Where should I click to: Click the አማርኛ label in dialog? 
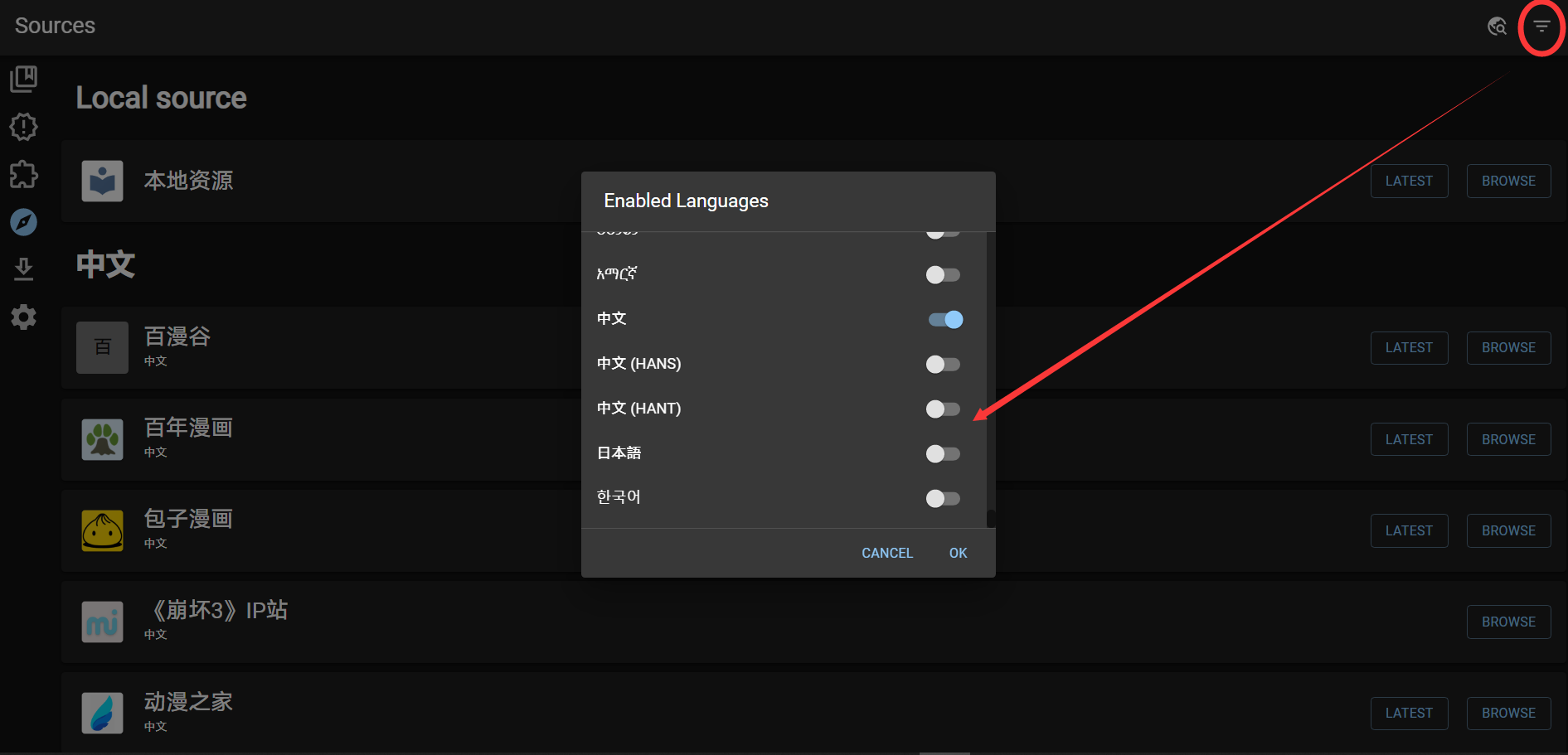tap(617, 273)
